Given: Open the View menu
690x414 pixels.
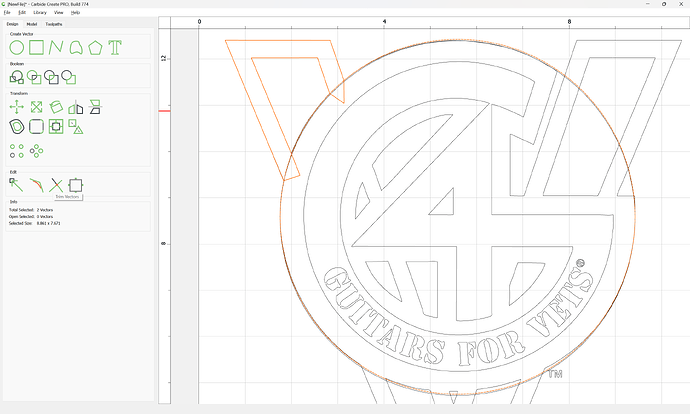Looking at the screenshot, I should tap(59, 13).
